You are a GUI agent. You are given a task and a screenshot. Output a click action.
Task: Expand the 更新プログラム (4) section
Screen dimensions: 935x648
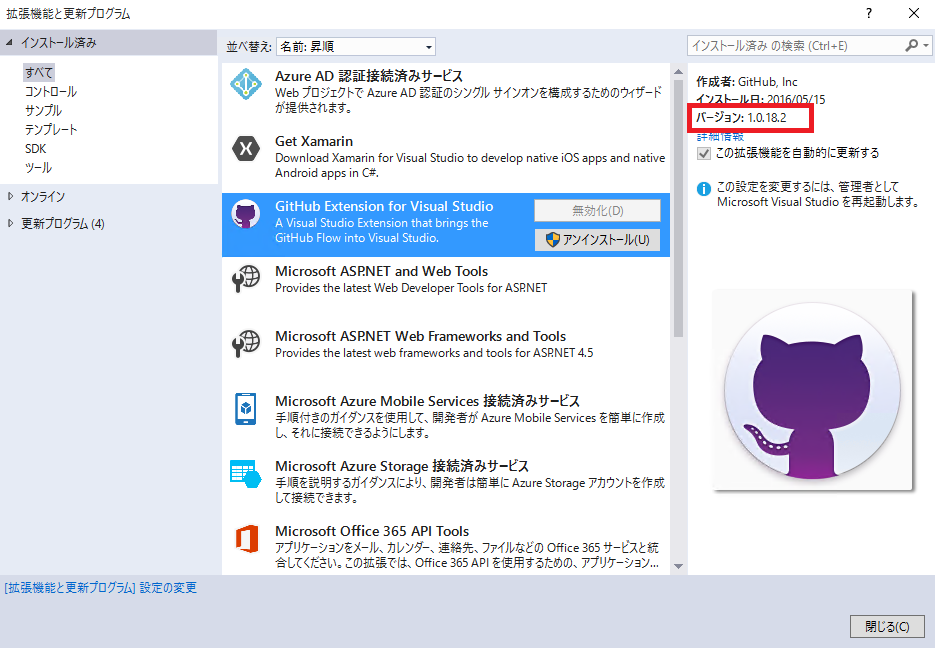point(10,224)
